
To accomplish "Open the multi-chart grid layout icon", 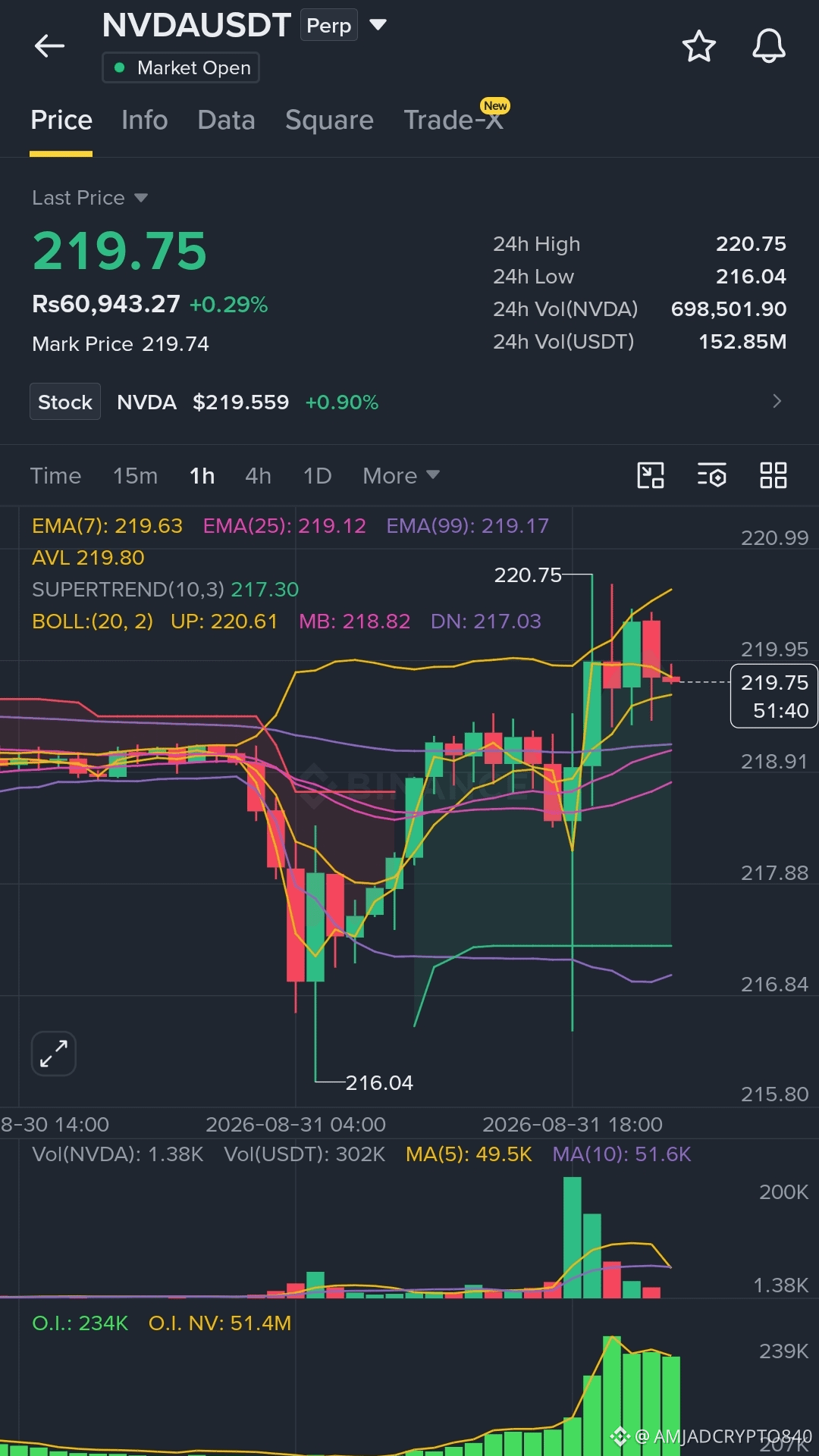I will (x=773, y=475).
